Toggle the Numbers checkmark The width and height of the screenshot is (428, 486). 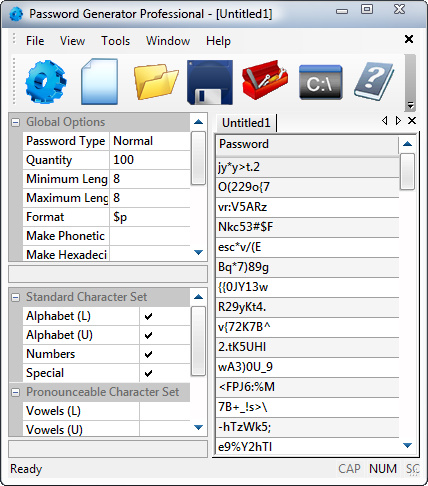pos(148,354)
